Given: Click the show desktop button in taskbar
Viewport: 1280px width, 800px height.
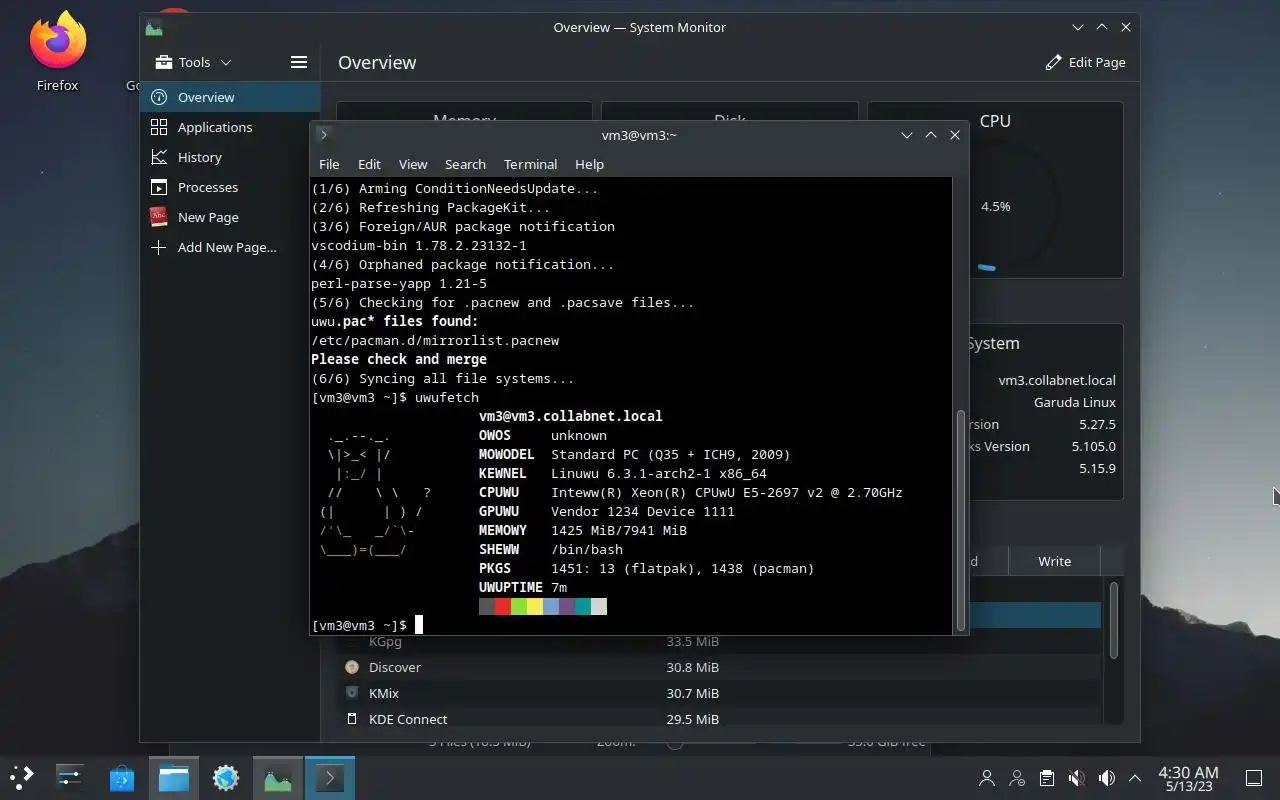Looking at the screenshot, I should click(x=1253, y=778).
